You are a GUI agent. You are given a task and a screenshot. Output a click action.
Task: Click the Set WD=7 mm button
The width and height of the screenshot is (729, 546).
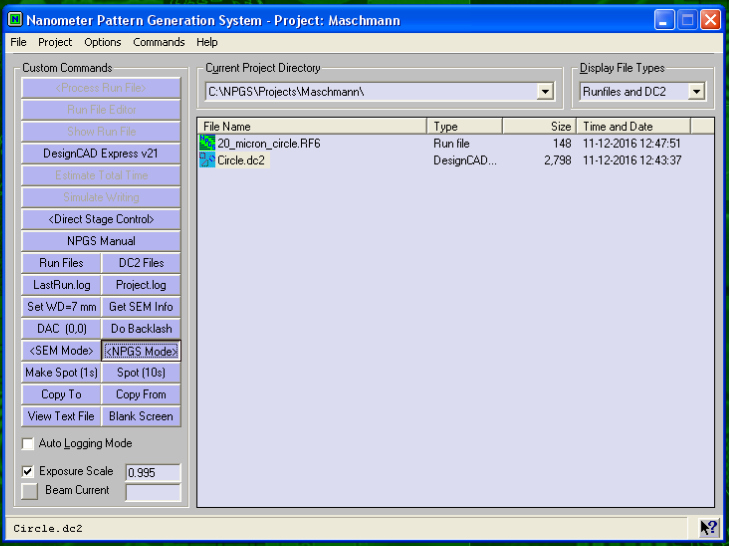[x=61, y=307]
